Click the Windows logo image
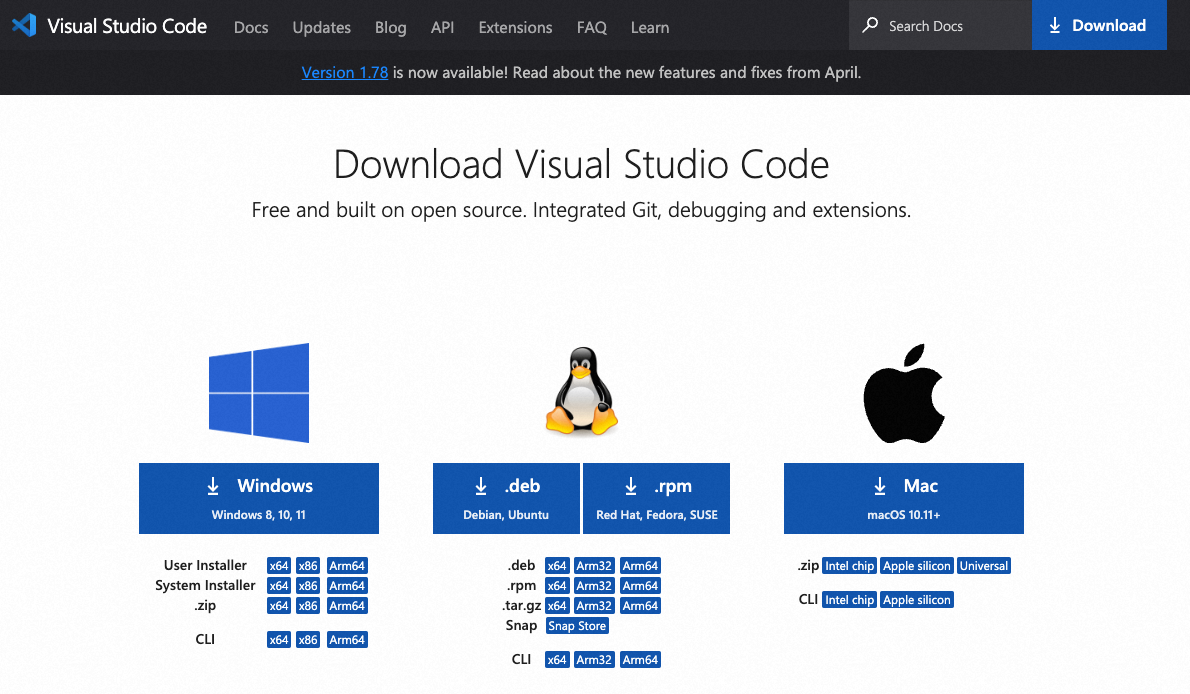1190x694 pixels. pyautogui.click(x=259, y=393)
